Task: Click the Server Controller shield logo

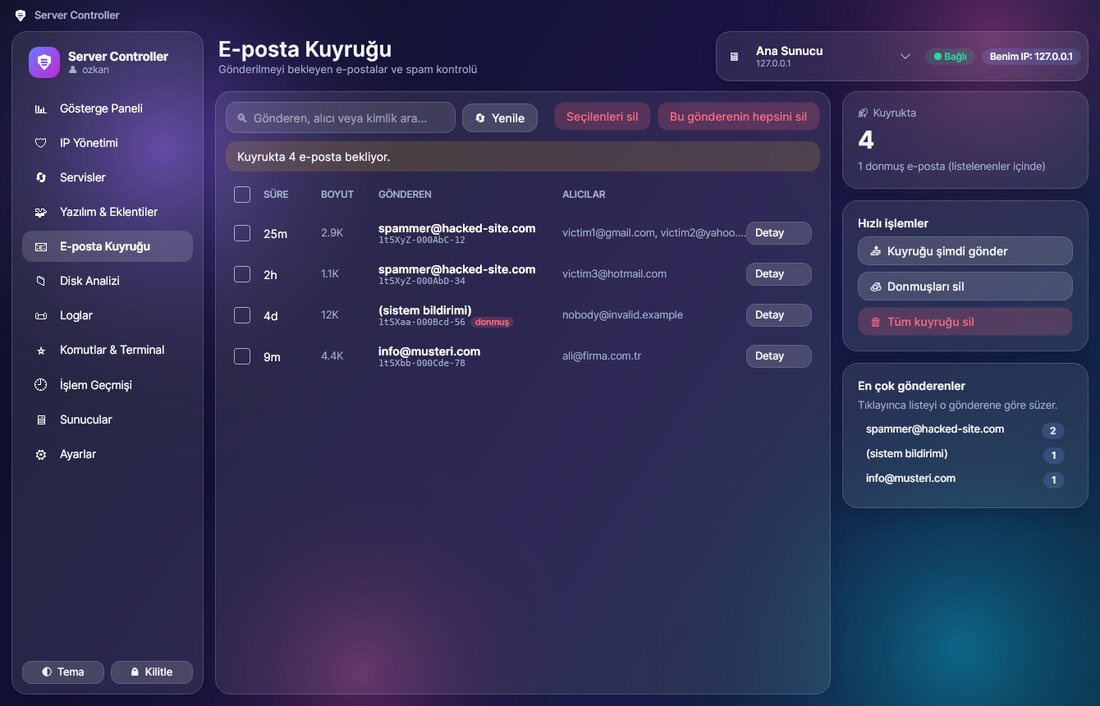Action: tap(44, 62)
